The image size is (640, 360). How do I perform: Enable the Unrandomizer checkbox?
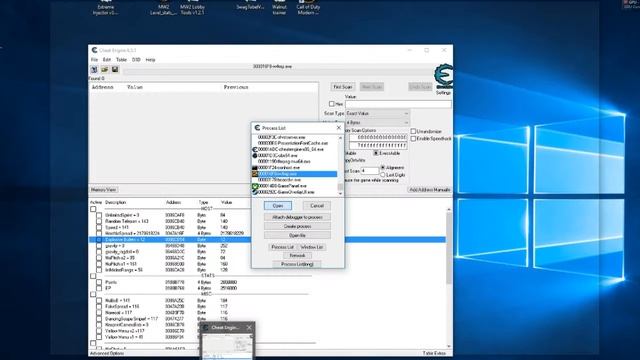point(413,131)
